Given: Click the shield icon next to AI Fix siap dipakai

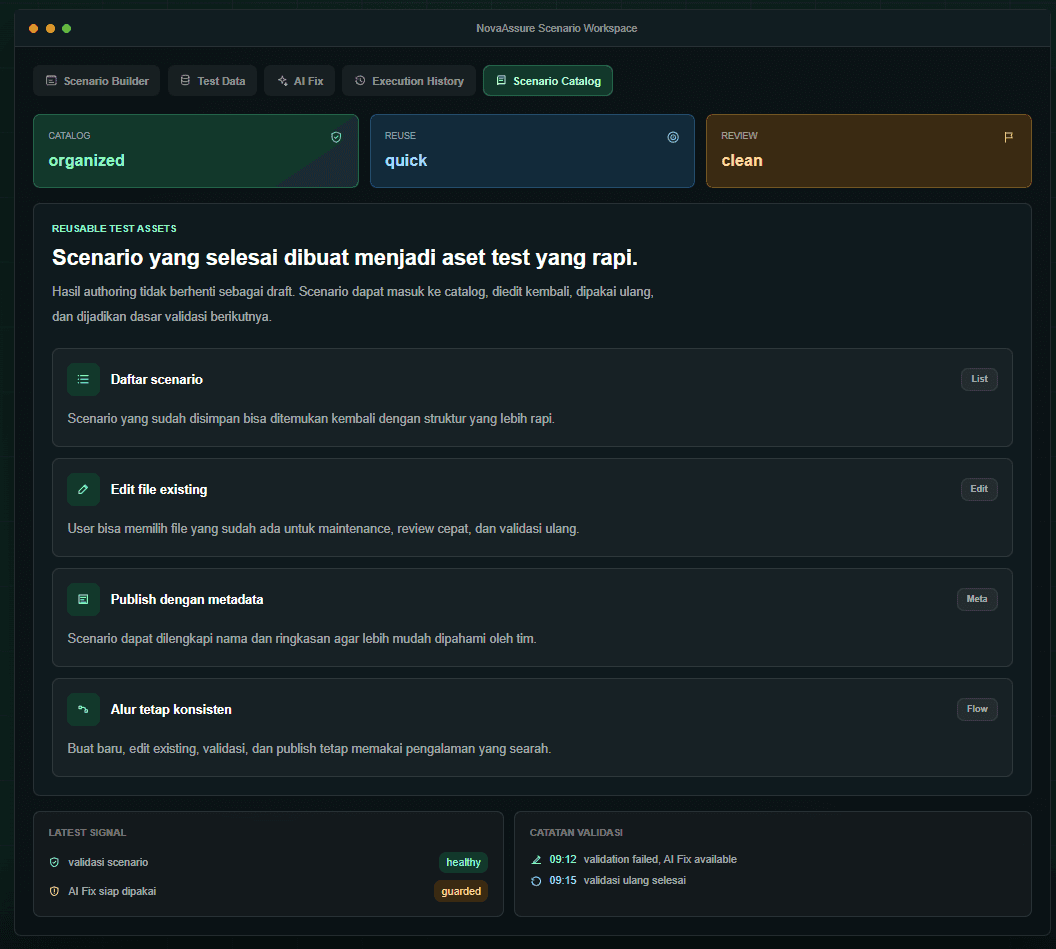Looking at the screenshot, I should point(55,891).
